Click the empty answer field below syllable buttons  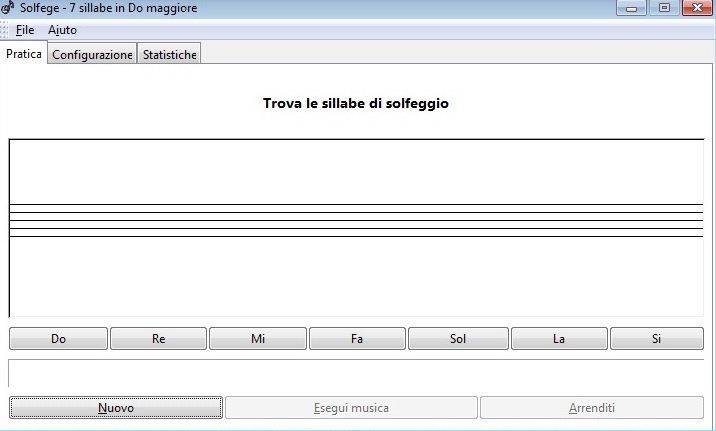click(x=356, y=373)
